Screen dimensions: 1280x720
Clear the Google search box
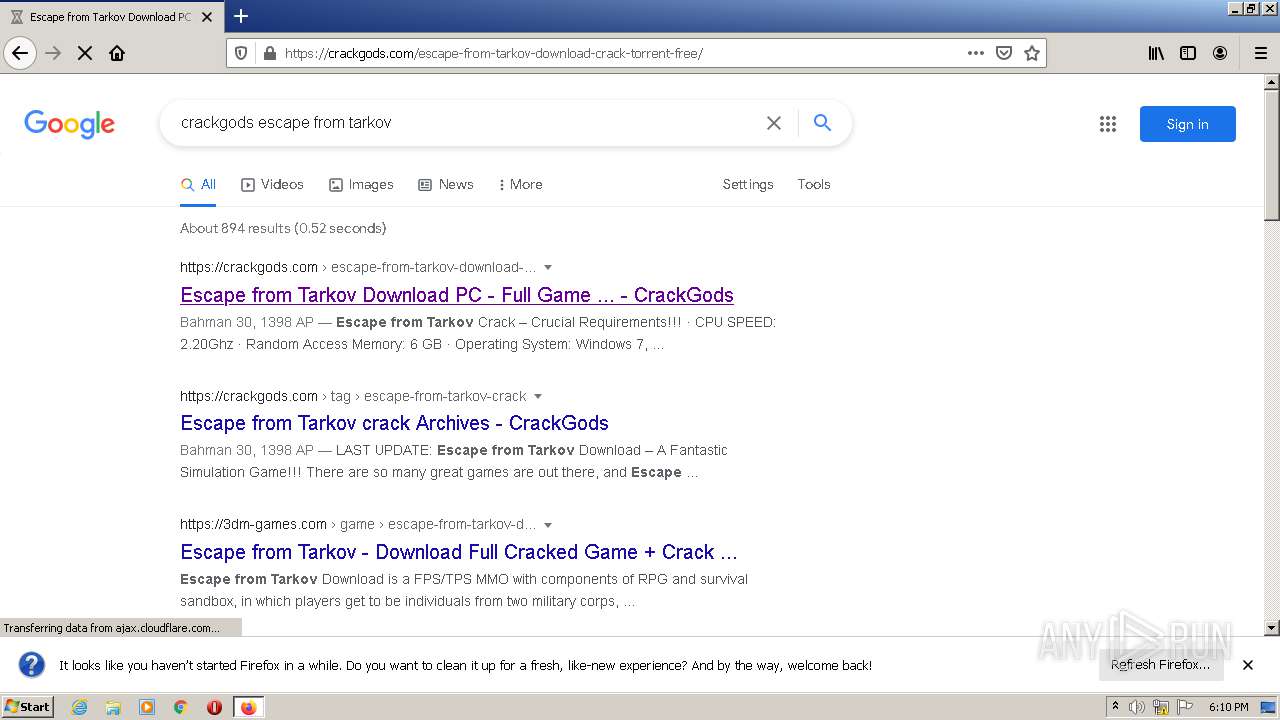pos(774,123)
